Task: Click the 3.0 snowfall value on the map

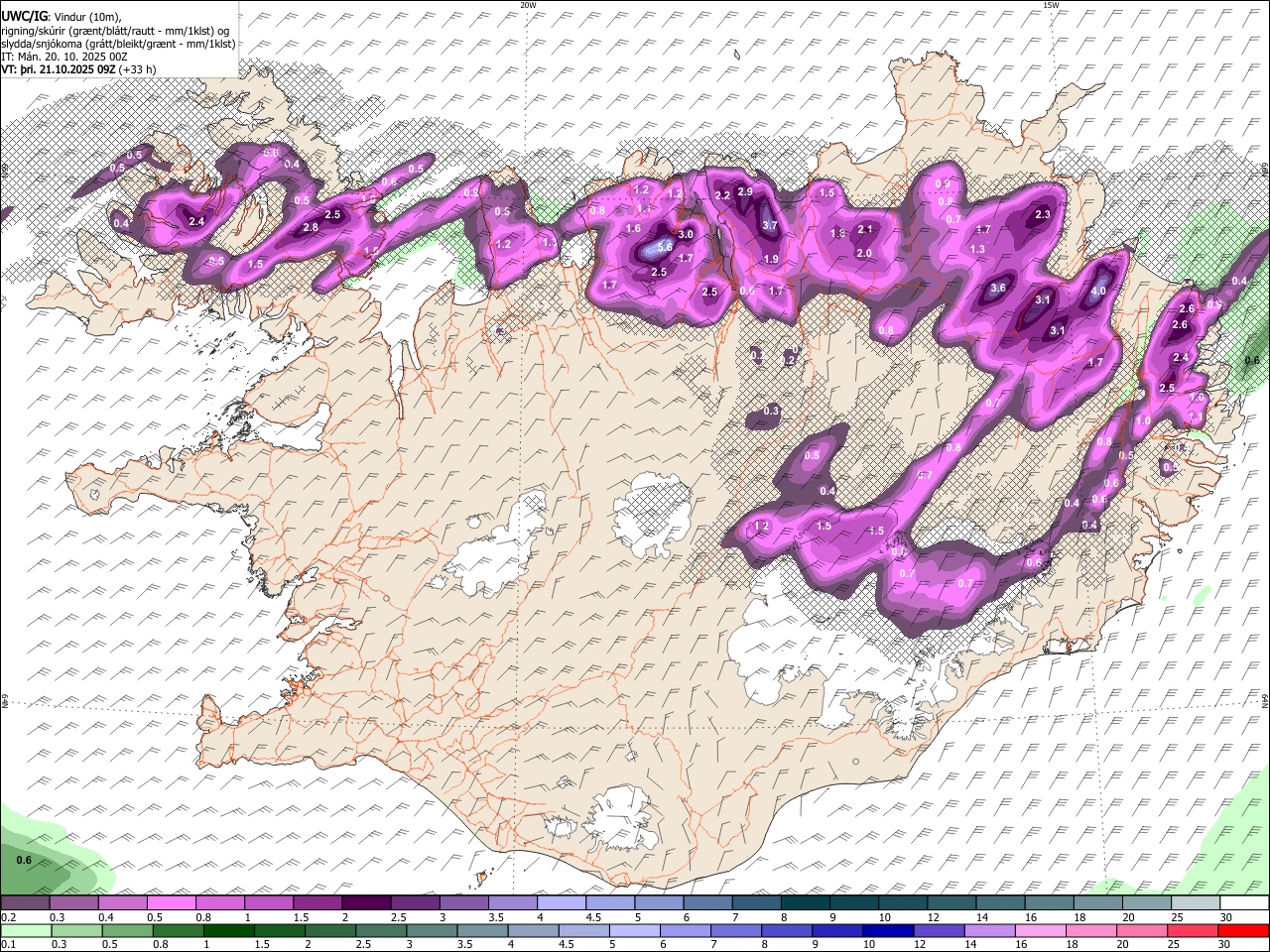Action: (x=685, y=234)
